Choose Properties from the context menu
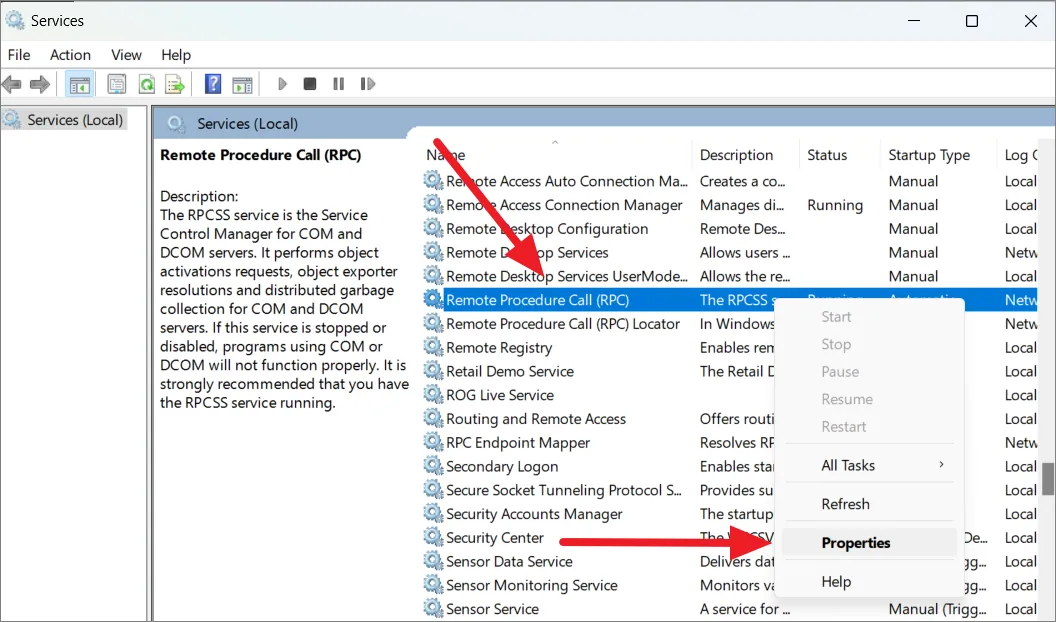Viewport: 1056px width, 622px height. click(x=856, y=543)
